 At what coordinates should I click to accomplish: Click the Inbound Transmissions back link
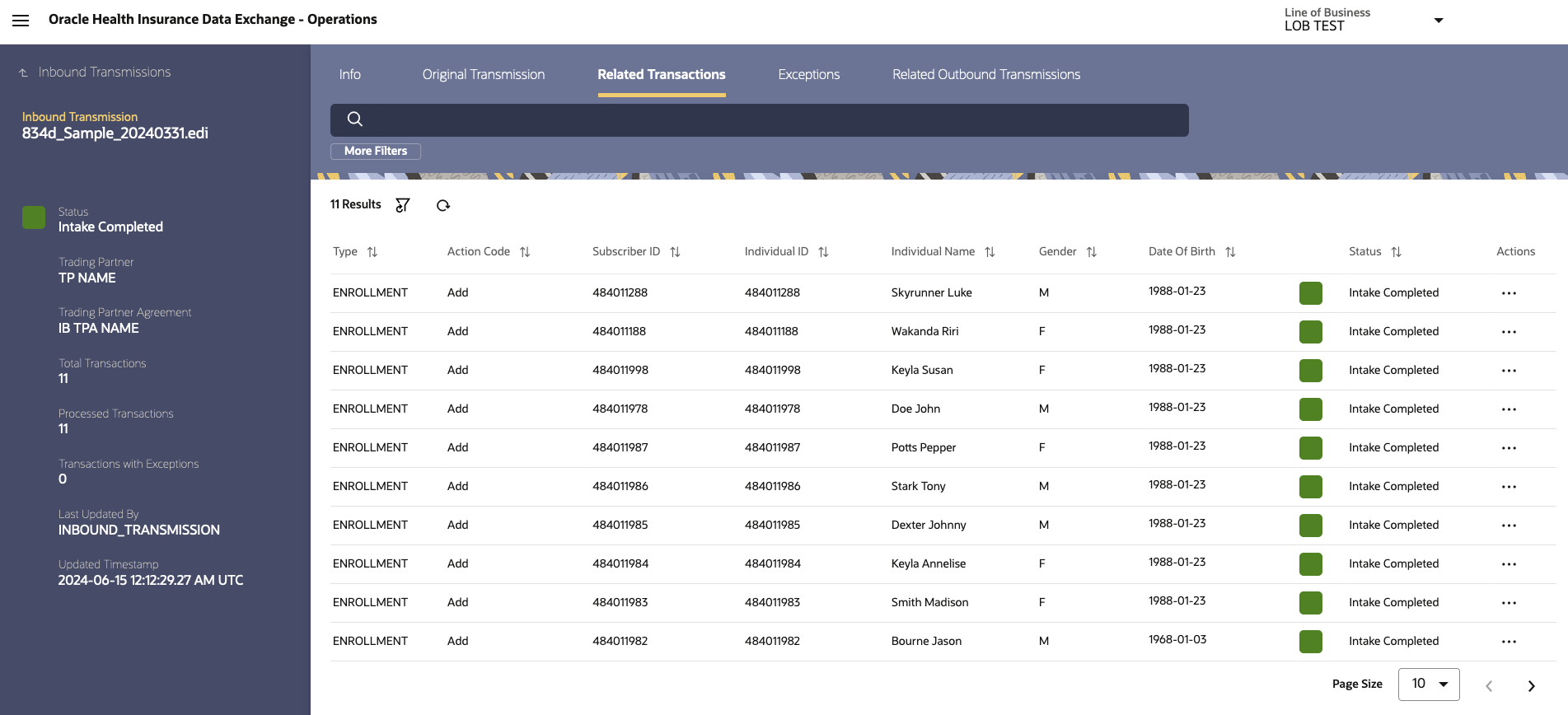click(x=105, y=72)
